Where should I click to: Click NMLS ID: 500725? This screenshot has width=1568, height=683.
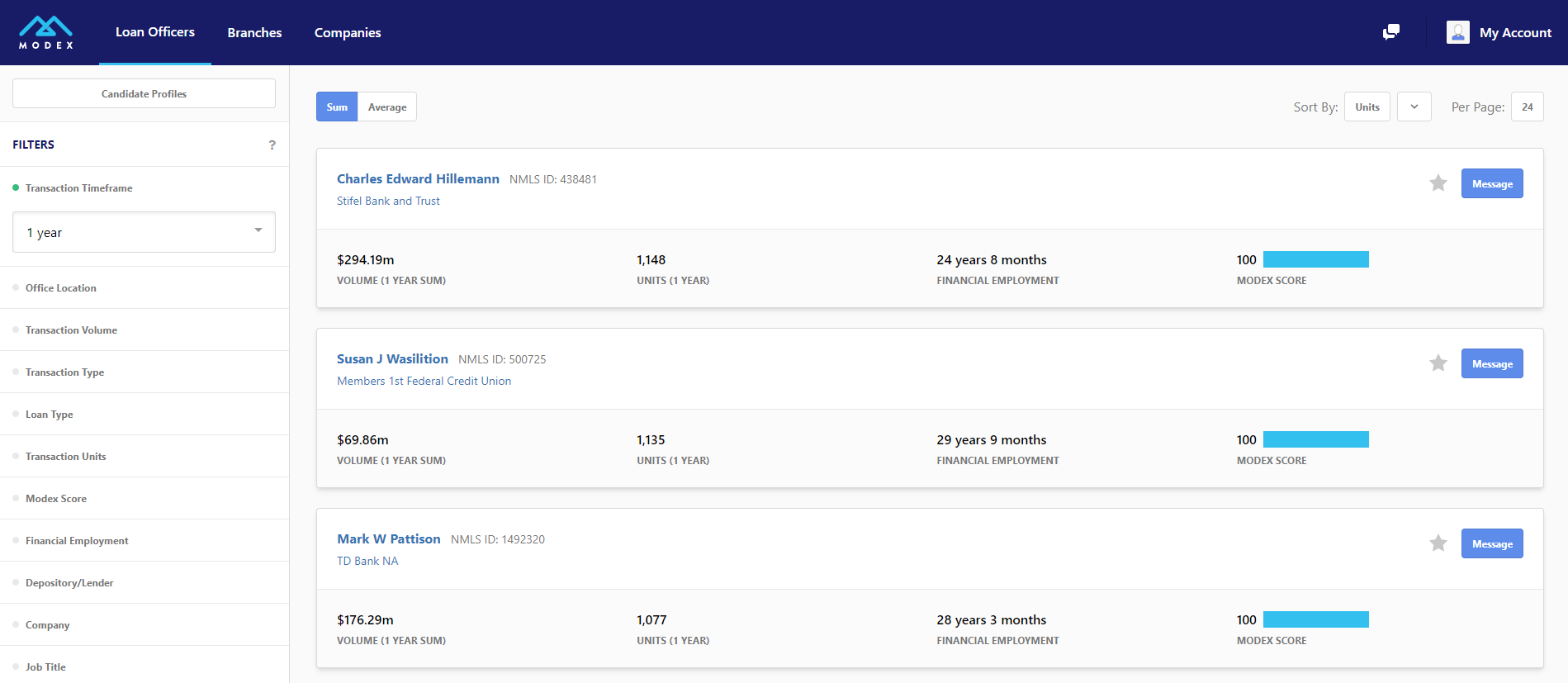502,359
